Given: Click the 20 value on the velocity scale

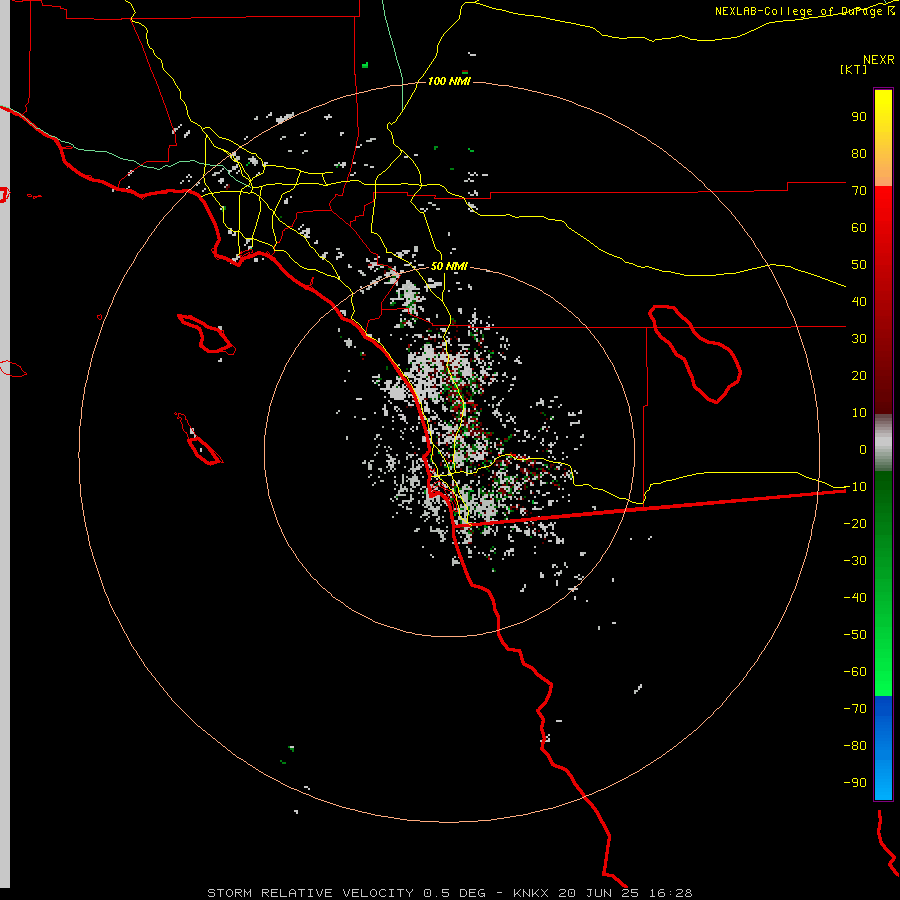Looking at the screenshot, I should (x=859, y=376).
